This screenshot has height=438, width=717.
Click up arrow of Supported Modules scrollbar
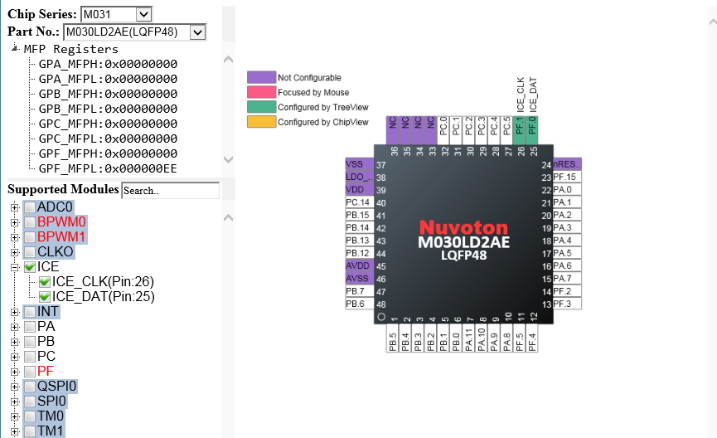click(x=228, y=218)
